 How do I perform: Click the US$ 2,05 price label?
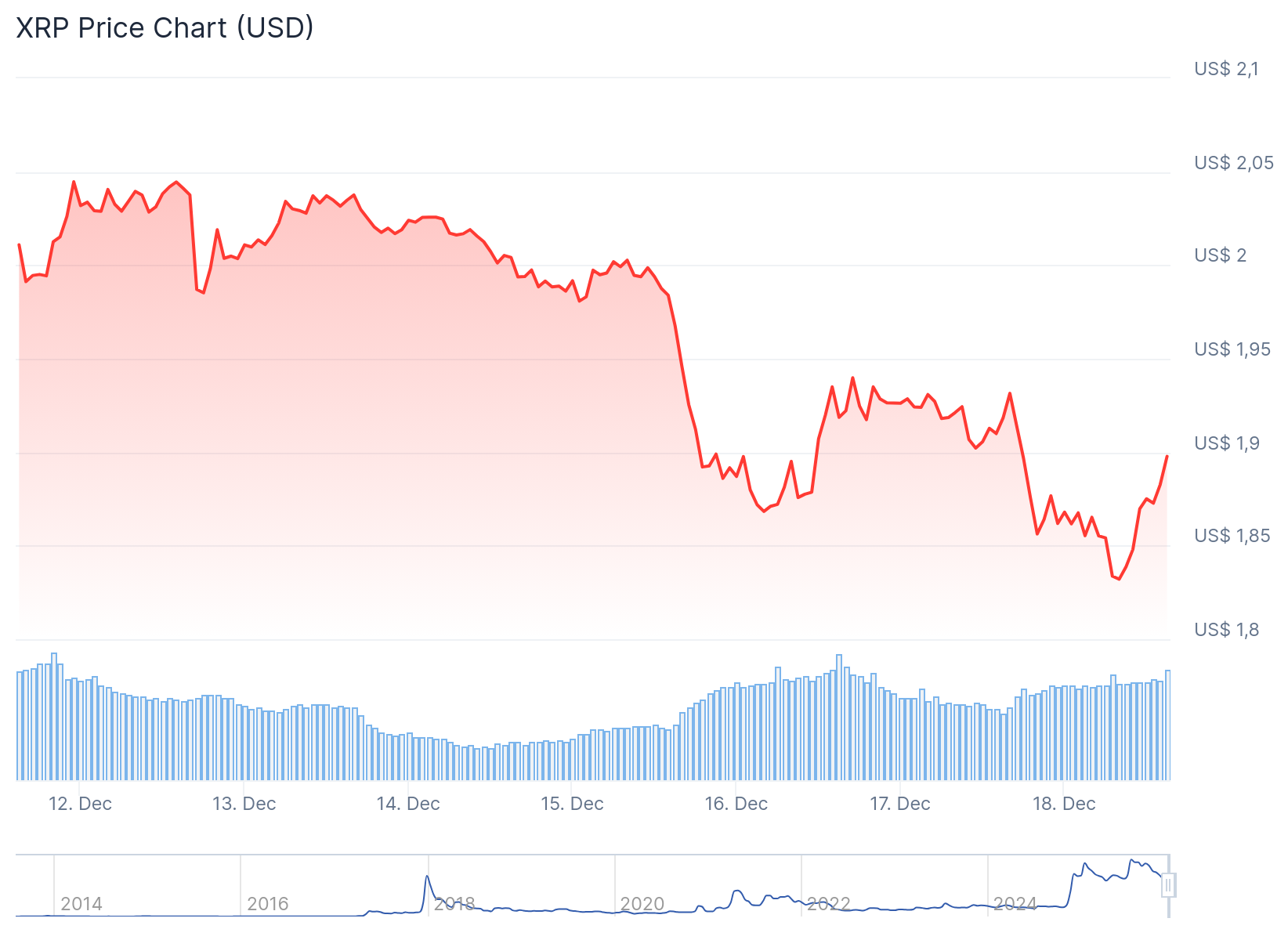pyautogui.click(x=1233, y=163)
